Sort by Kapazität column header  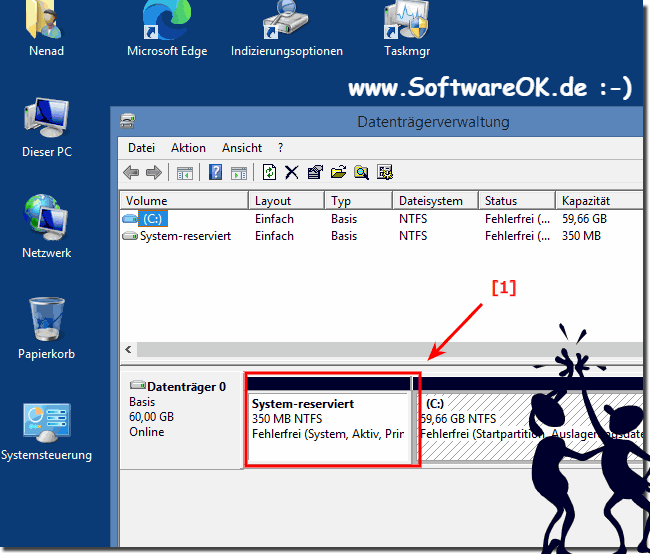599,201
